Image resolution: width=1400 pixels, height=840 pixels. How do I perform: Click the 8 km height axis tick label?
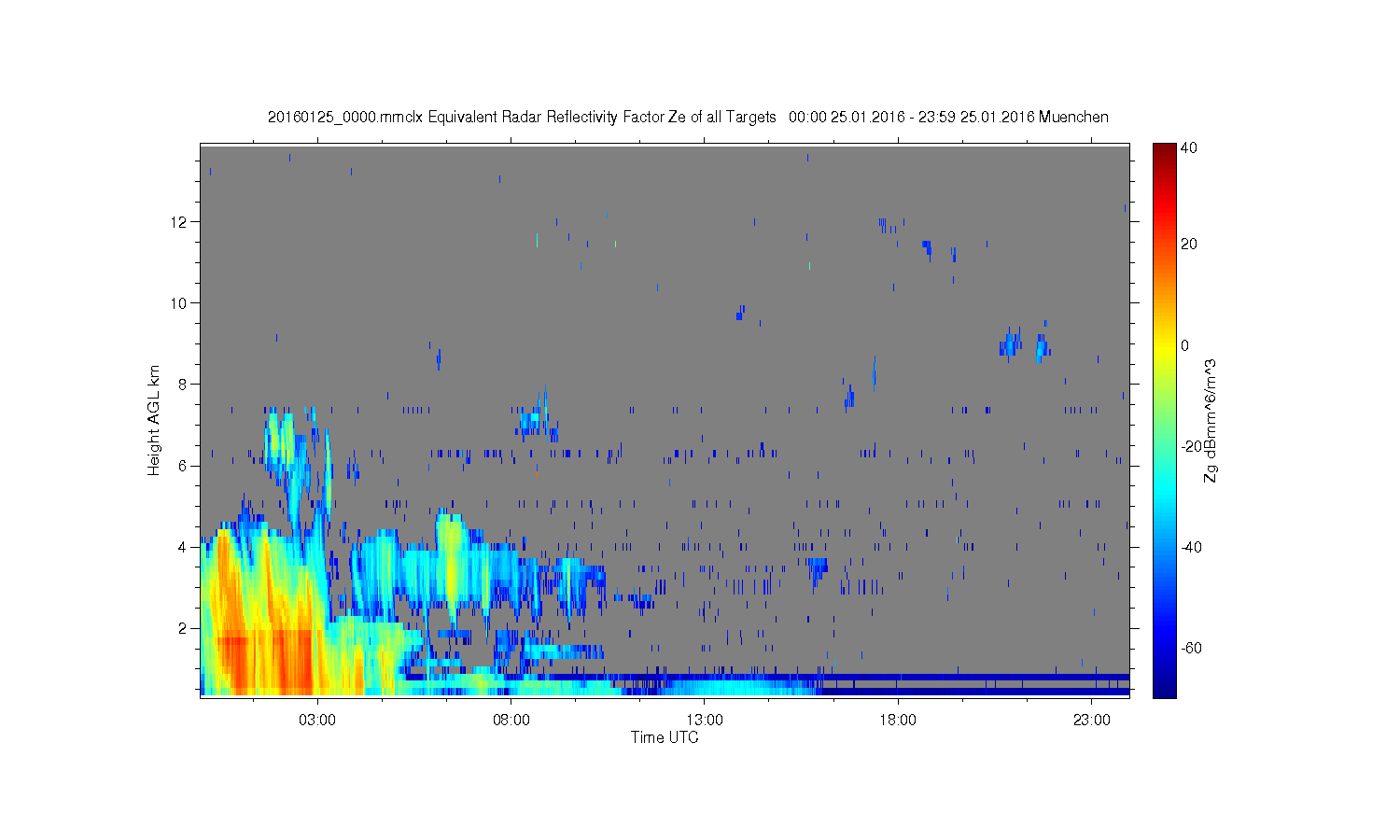[x=184, y=384]
